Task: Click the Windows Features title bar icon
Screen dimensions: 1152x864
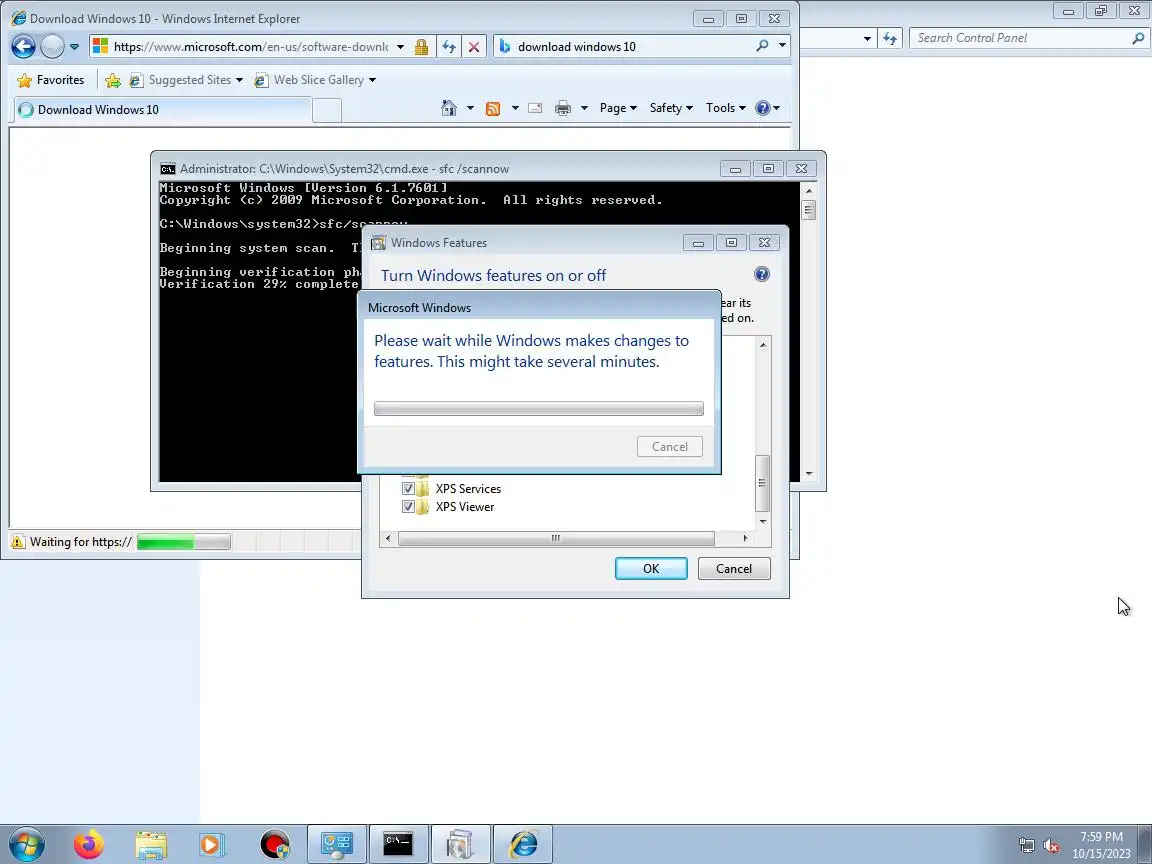Action: click(x=378, y=243)
